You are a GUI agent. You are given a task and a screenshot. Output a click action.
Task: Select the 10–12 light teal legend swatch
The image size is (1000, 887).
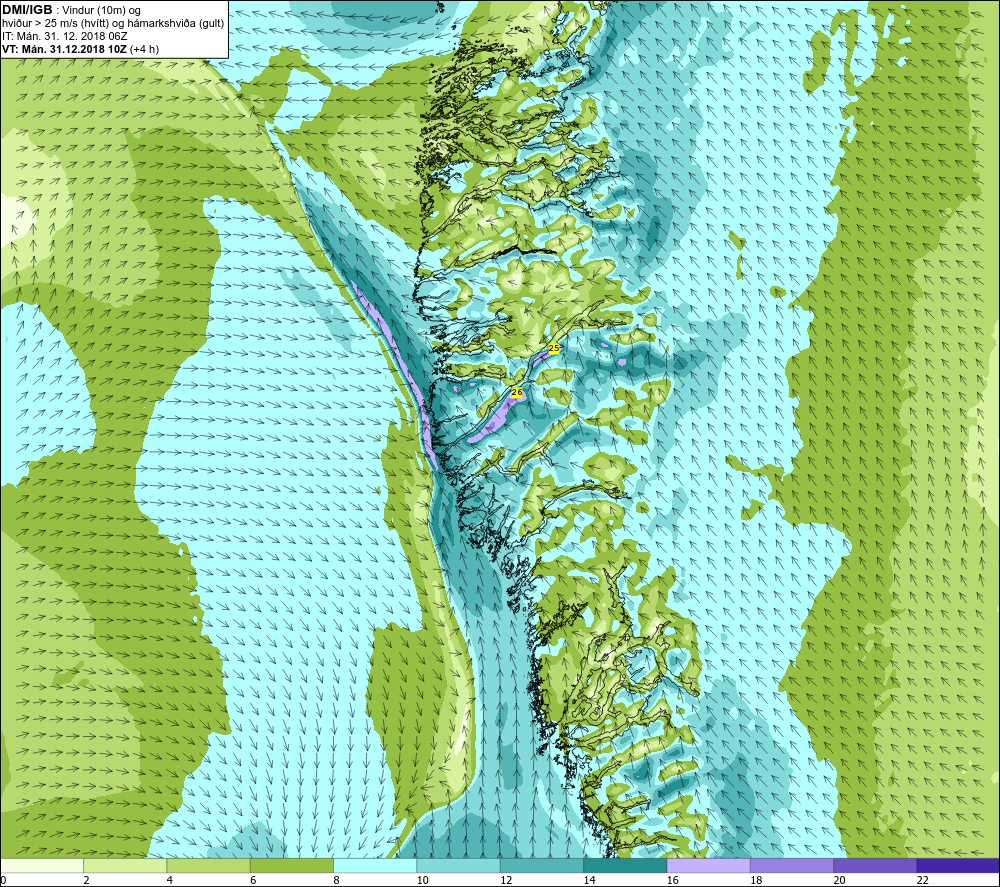click(x=459, y=866)
